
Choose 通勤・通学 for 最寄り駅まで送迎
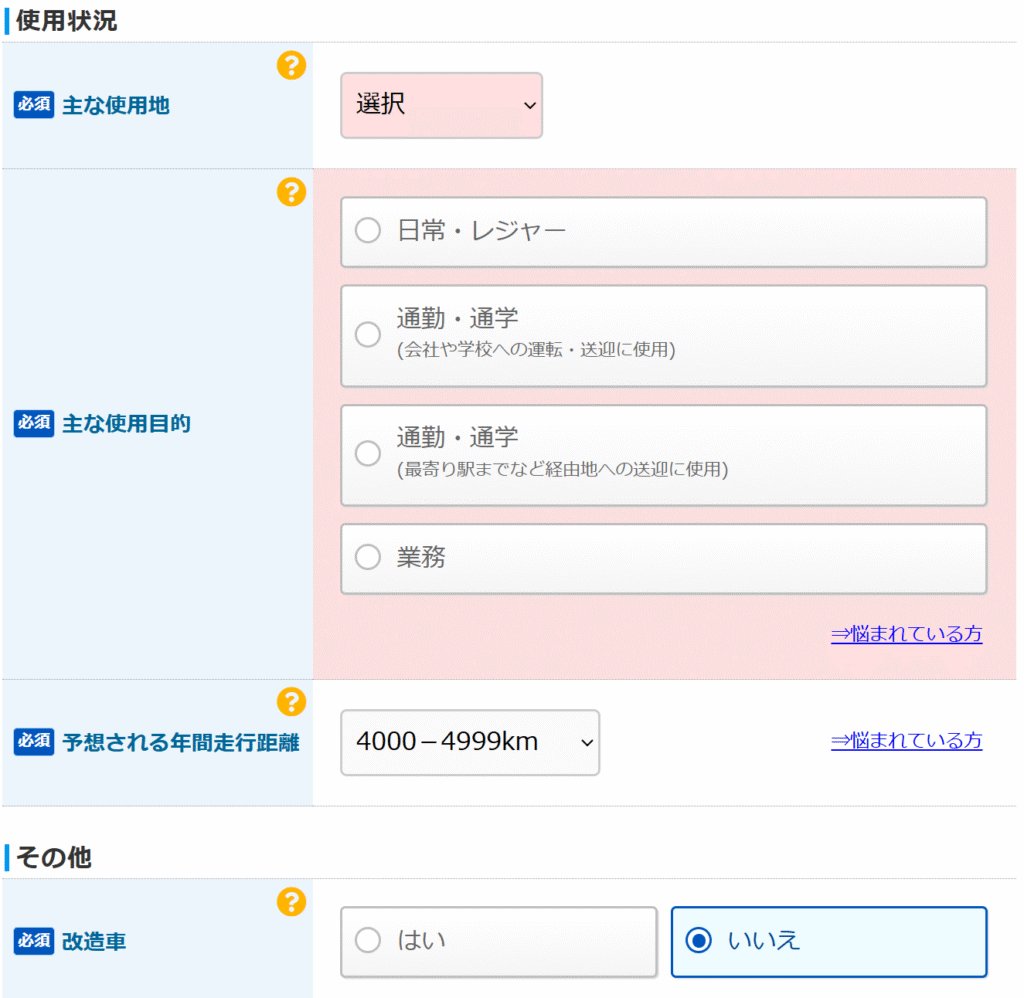368,453
